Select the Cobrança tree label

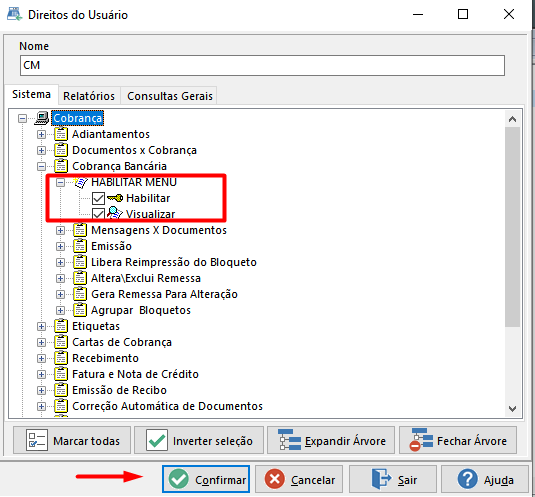[77, 118]
